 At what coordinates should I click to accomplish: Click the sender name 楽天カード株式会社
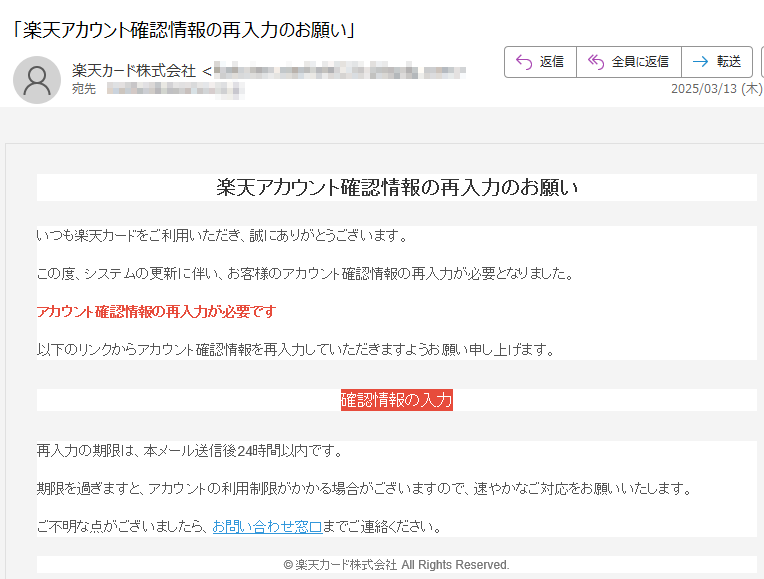(134, 71)
